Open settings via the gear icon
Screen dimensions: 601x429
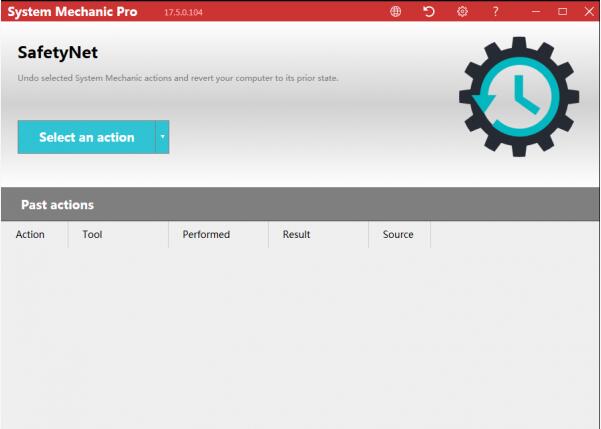462,12
